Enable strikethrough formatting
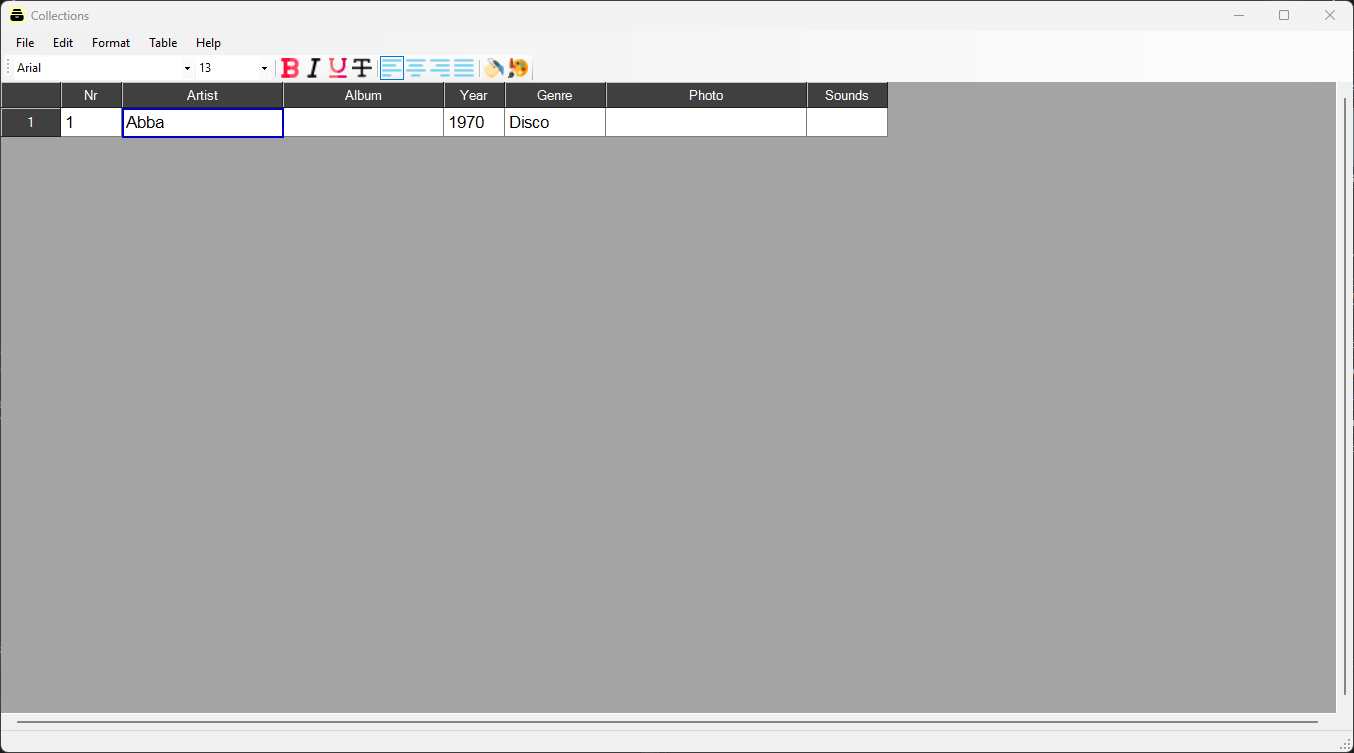1354x753 pixels. [362, 68]
